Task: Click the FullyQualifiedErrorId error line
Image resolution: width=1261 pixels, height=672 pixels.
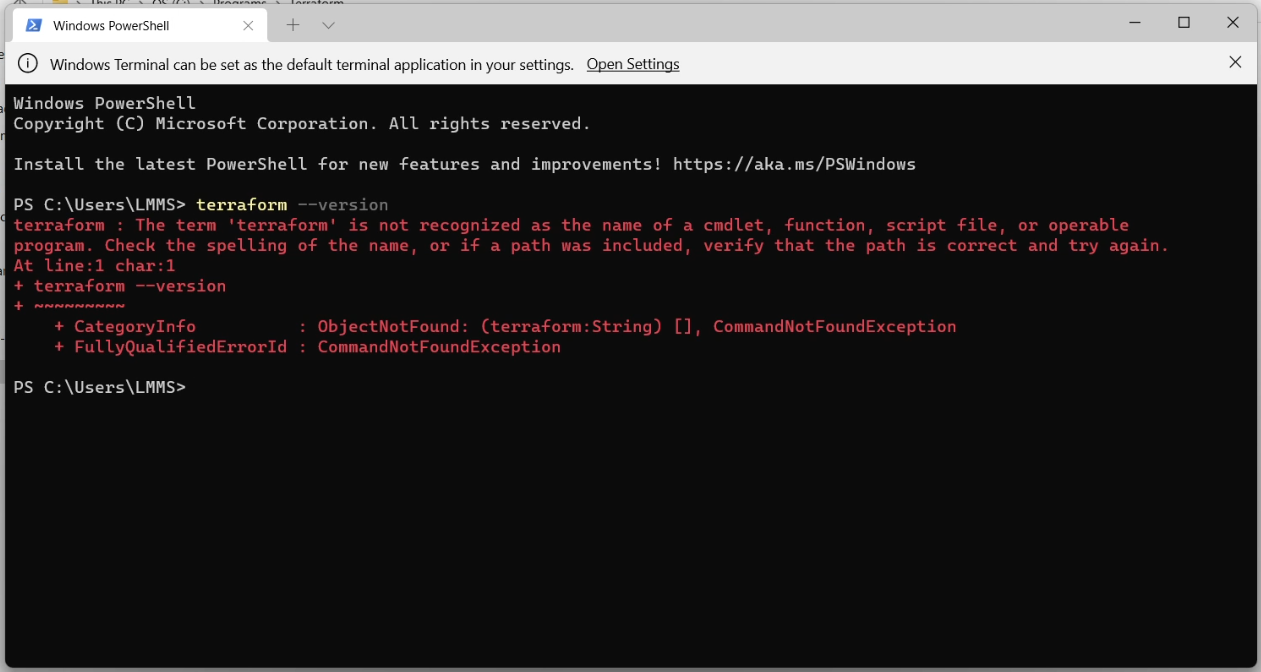Action: coord(307,347)
